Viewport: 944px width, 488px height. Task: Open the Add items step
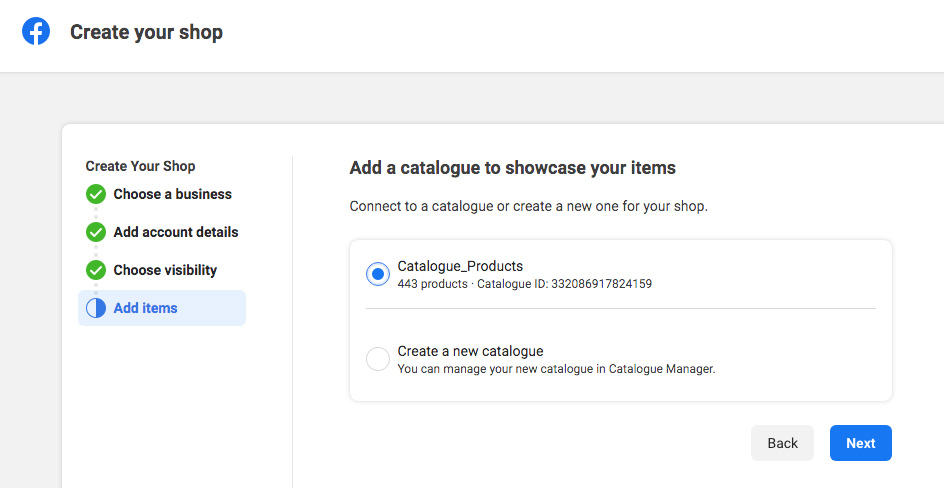pyautogui.click(x=162, y=308)
